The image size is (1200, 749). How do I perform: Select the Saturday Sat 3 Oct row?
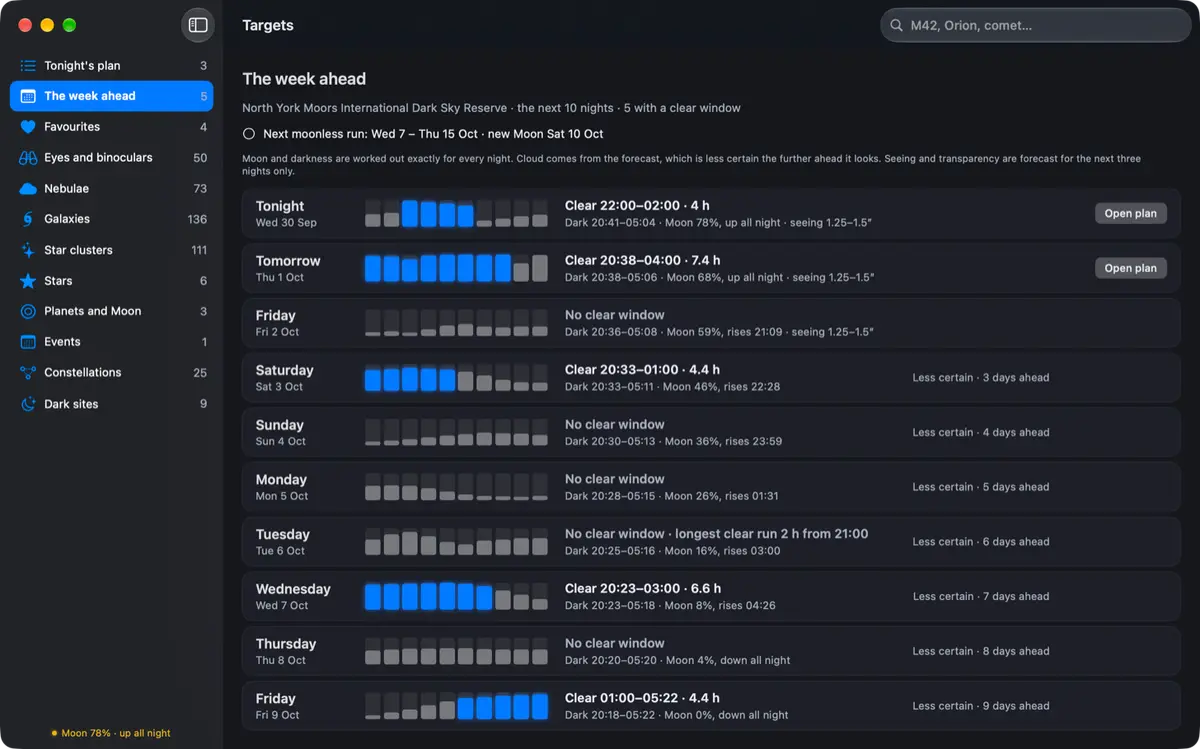click(x=711, y=378)
